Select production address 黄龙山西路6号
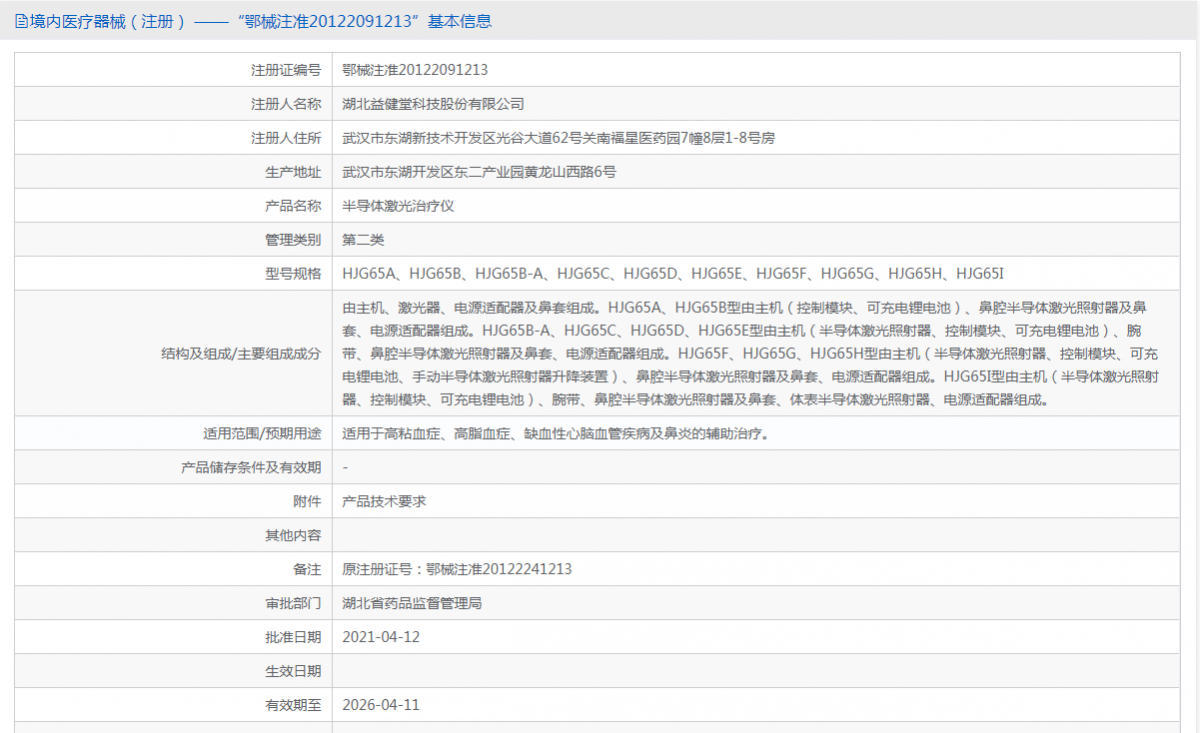1200x733 pixels. (479, 172)
